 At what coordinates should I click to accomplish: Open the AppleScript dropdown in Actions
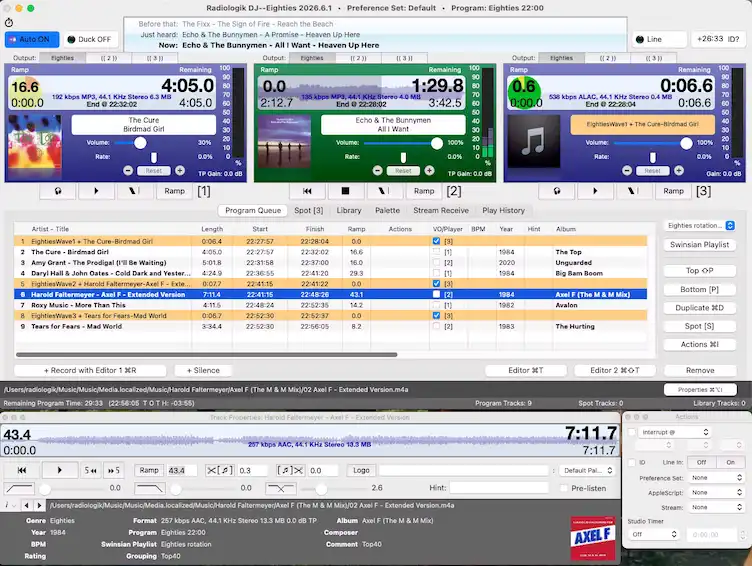[x=716, y=492]
